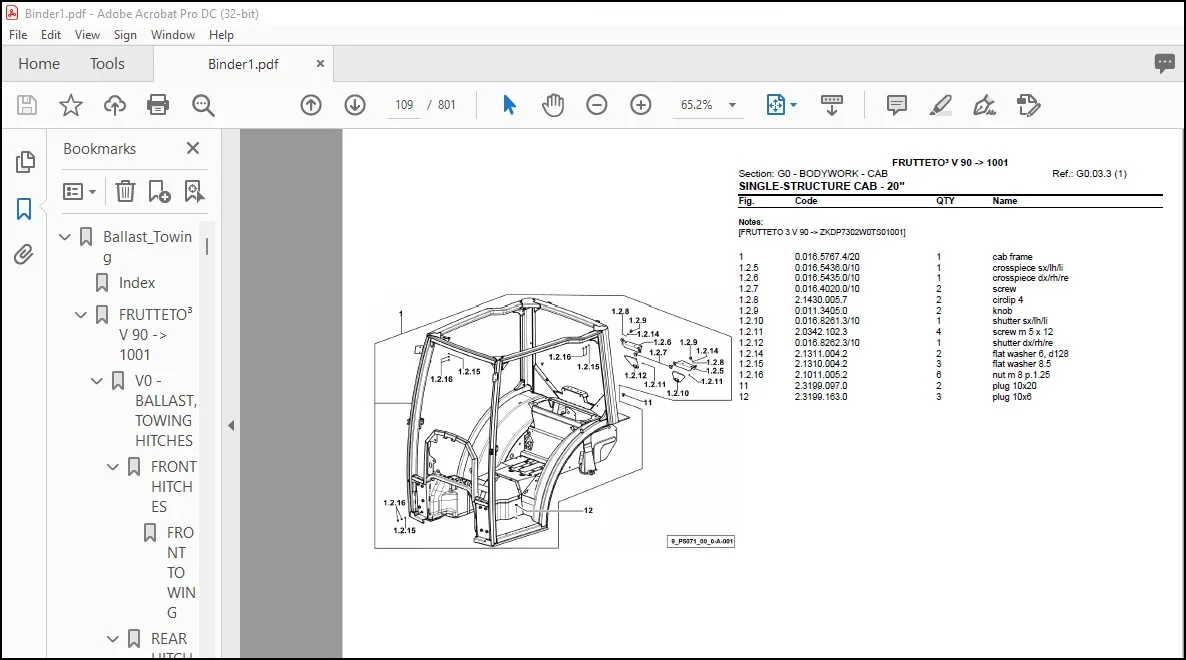The width and height of the screenshot is (1186, 660).
Task: Click 'cab frame' part name in table
Action: (x=1012, y=257)
